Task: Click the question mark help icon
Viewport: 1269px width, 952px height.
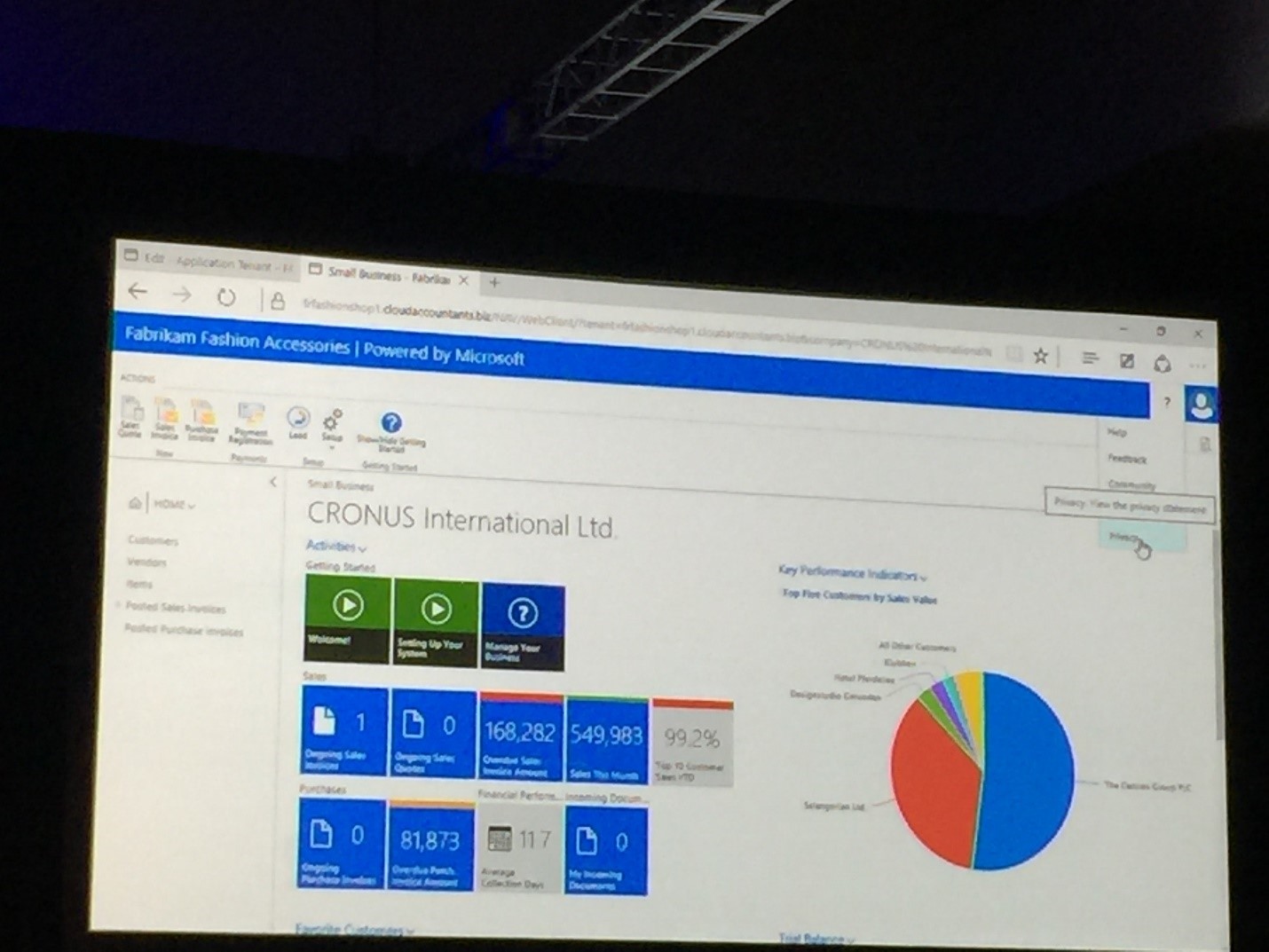Action: pos(1167,402)
